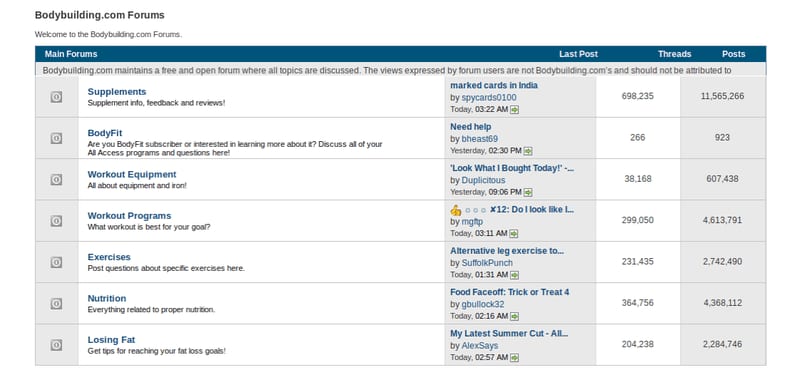Click Losing Fat thread count 204,238
800x370 pixels.
coord(638,344)
